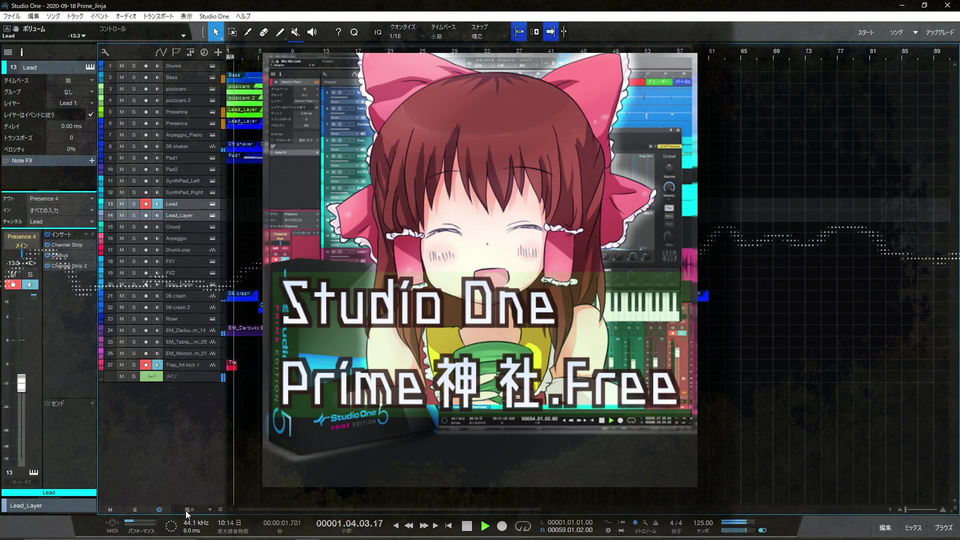Screen dimensions: 960x540
Task: Mute the Drums track
Action: pos(122,66)
